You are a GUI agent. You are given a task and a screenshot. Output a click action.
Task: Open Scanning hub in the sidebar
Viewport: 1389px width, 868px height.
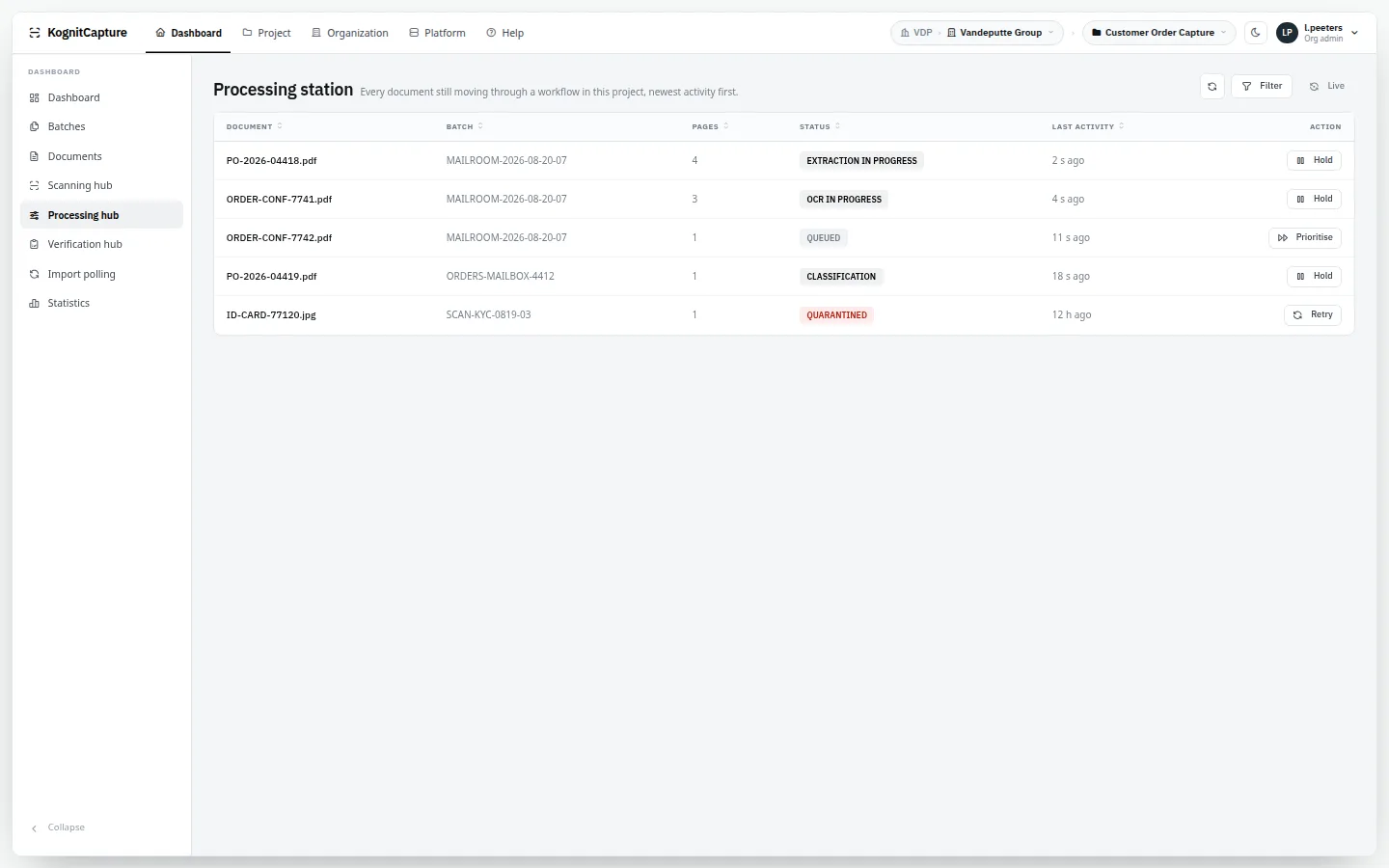tap(101, 185)
